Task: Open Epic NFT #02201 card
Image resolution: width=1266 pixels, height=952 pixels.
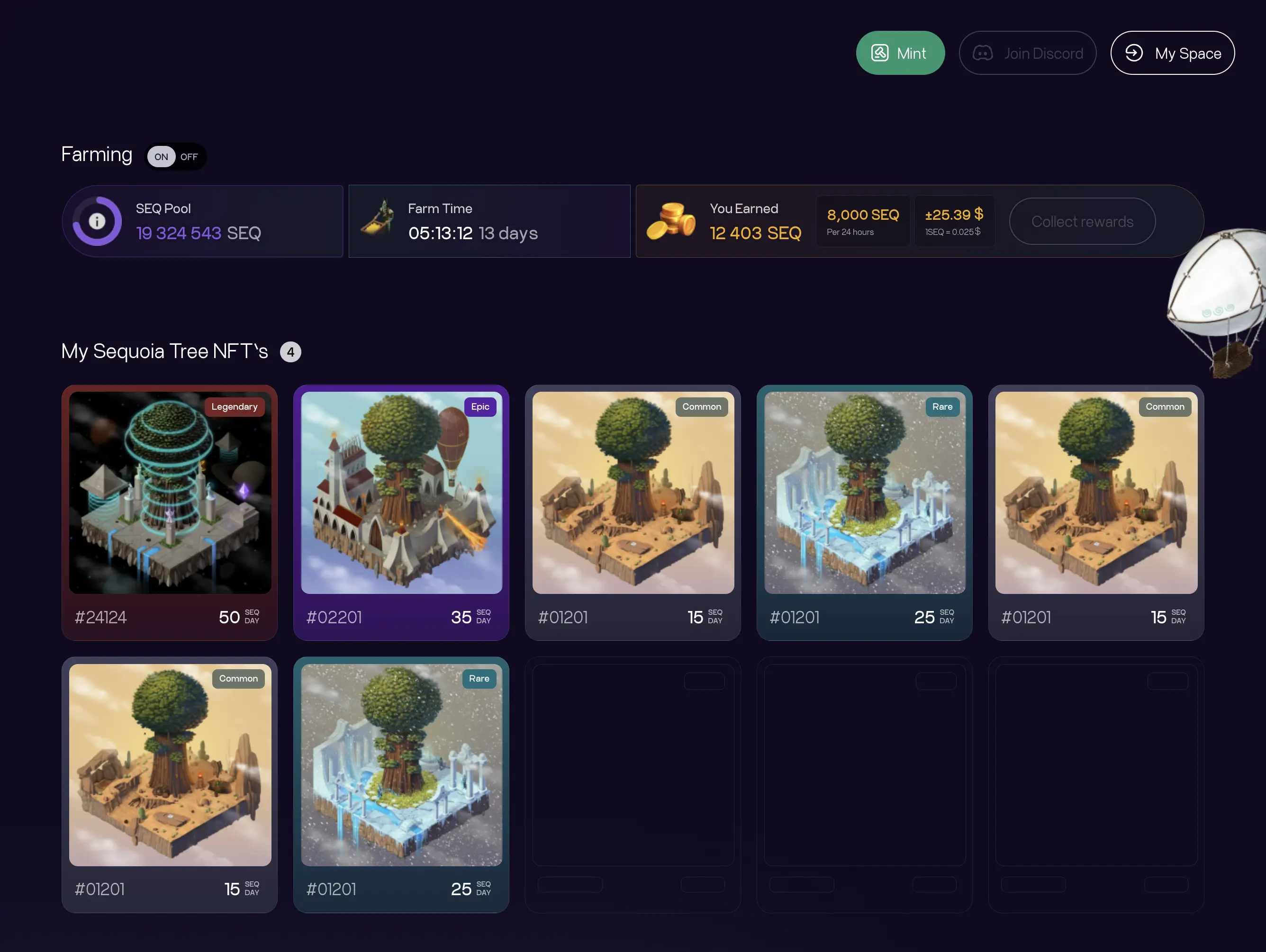Action: pos(401,512)
